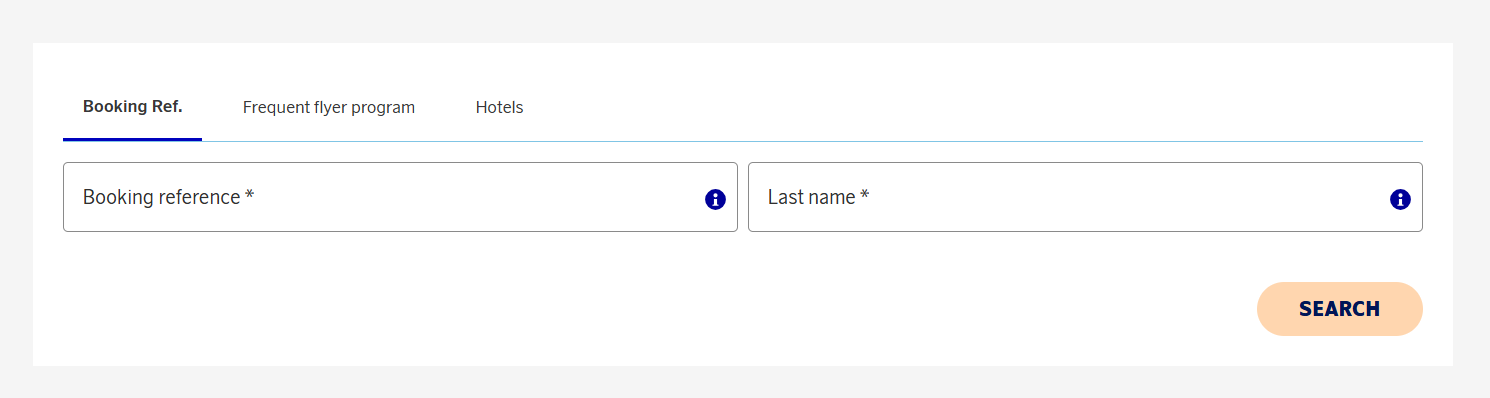Image resolution: width=1490 pixels, height=398 pixels.
Task: Choose Frequent flyer program lookup option
Action: (329, 107)
